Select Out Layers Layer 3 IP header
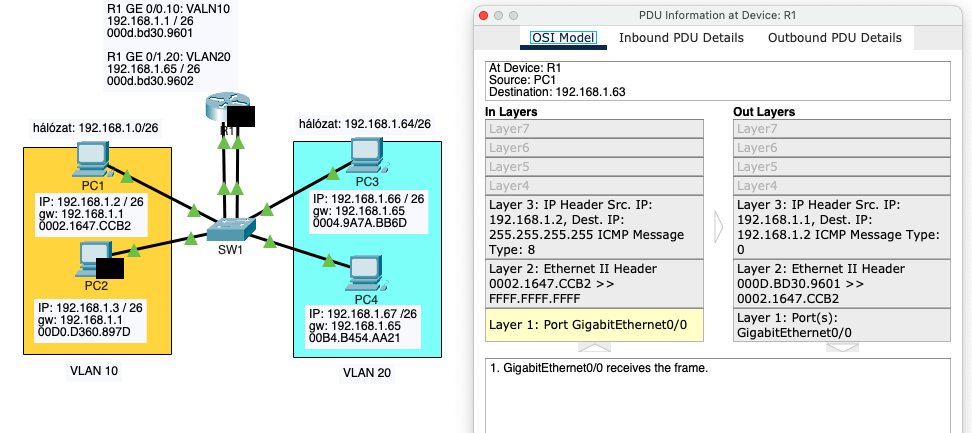Screen dimensions: 972x433 tap(842, 227)
